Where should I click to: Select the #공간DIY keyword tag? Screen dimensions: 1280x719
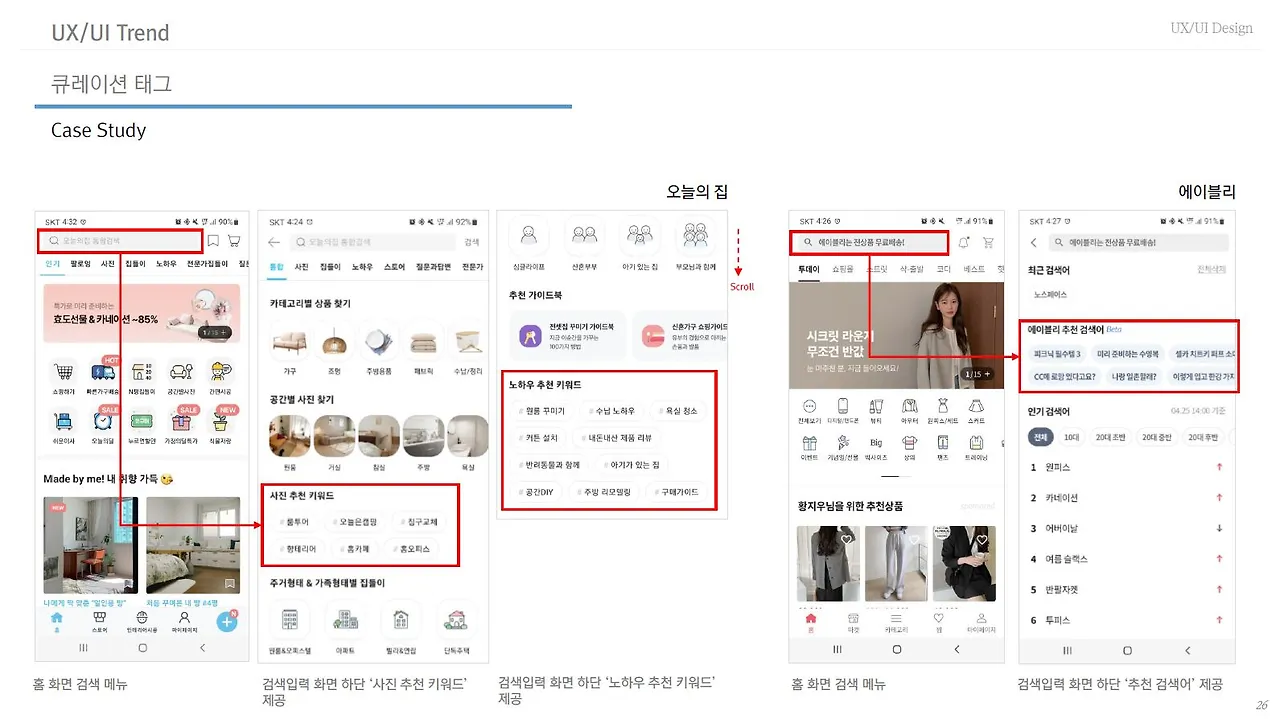pos(537,492)
